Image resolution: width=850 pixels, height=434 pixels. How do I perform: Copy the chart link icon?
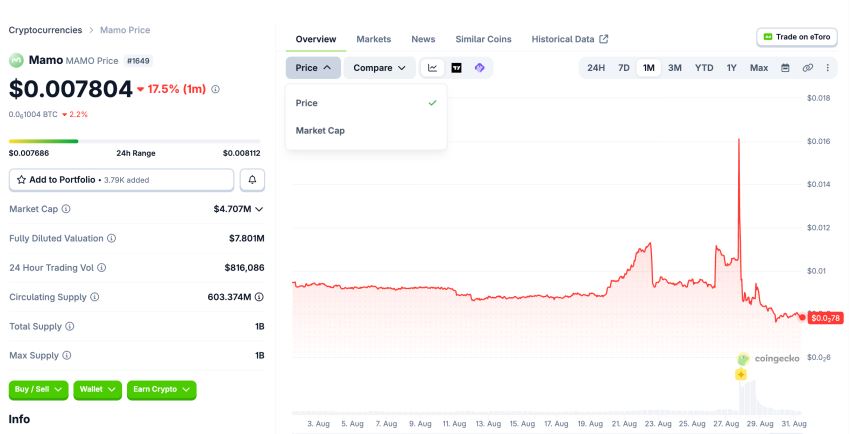tap(808, 68)
